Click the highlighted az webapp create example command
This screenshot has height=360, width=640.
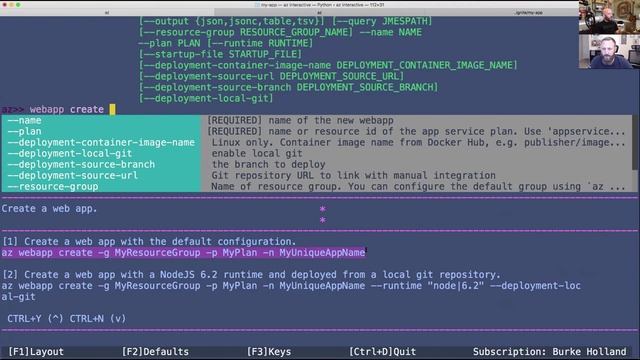[x=183, y=253]
